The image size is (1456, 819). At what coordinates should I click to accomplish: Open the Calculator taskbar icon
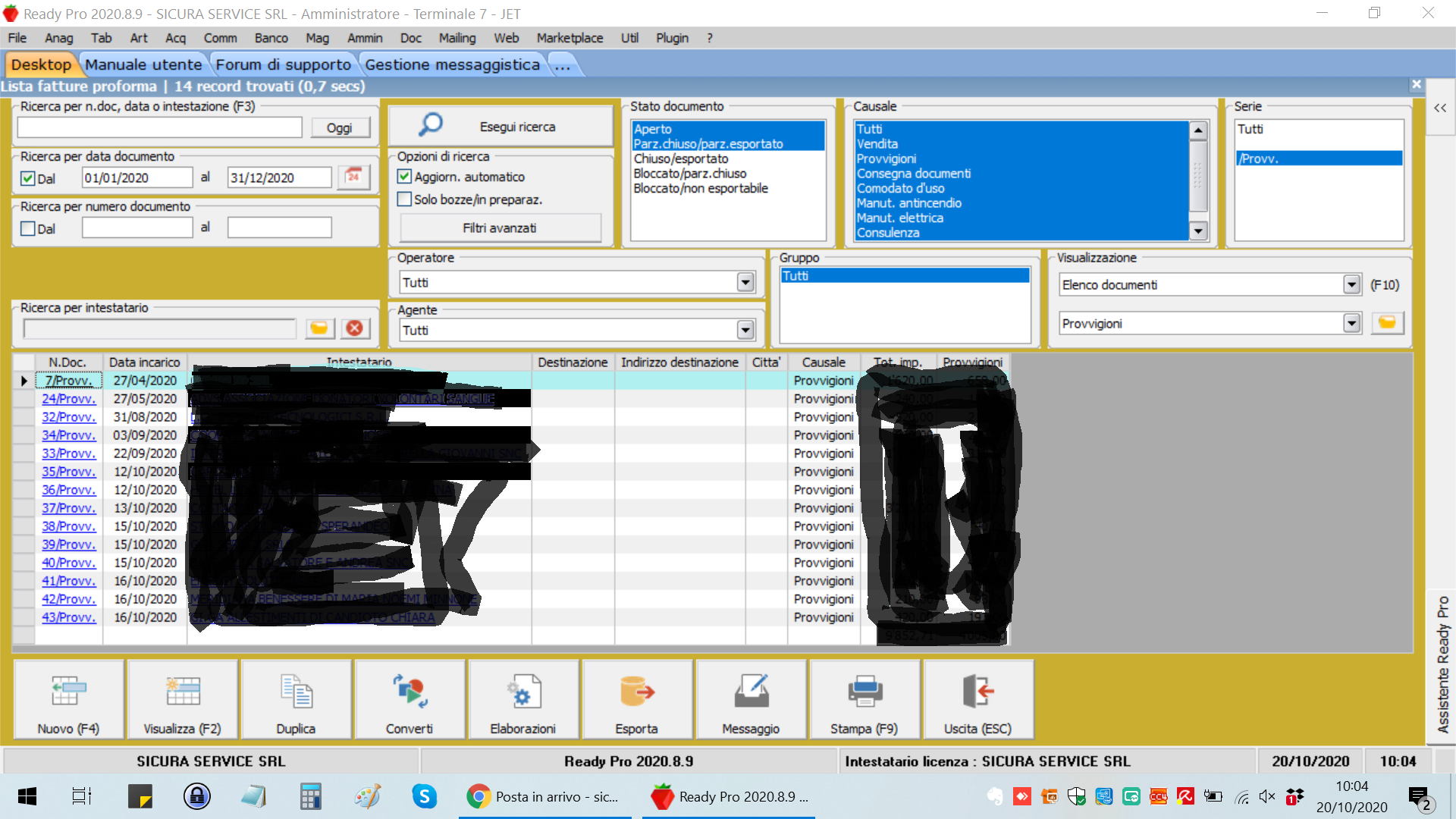(311, 796)
